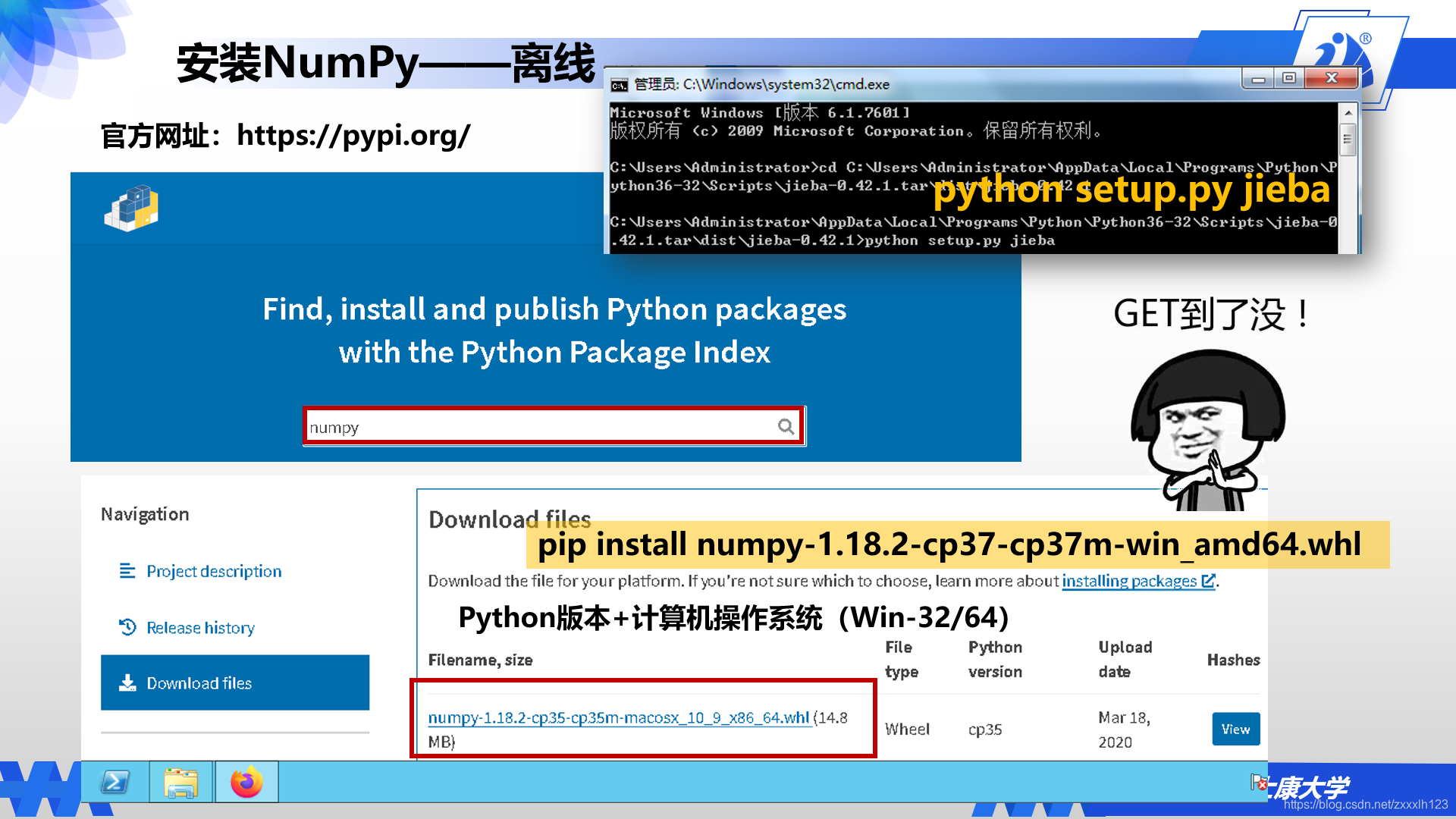1456x819 pixels.
Task: Minimize the cmd.exe window
Action: (x=1258, y=78)
